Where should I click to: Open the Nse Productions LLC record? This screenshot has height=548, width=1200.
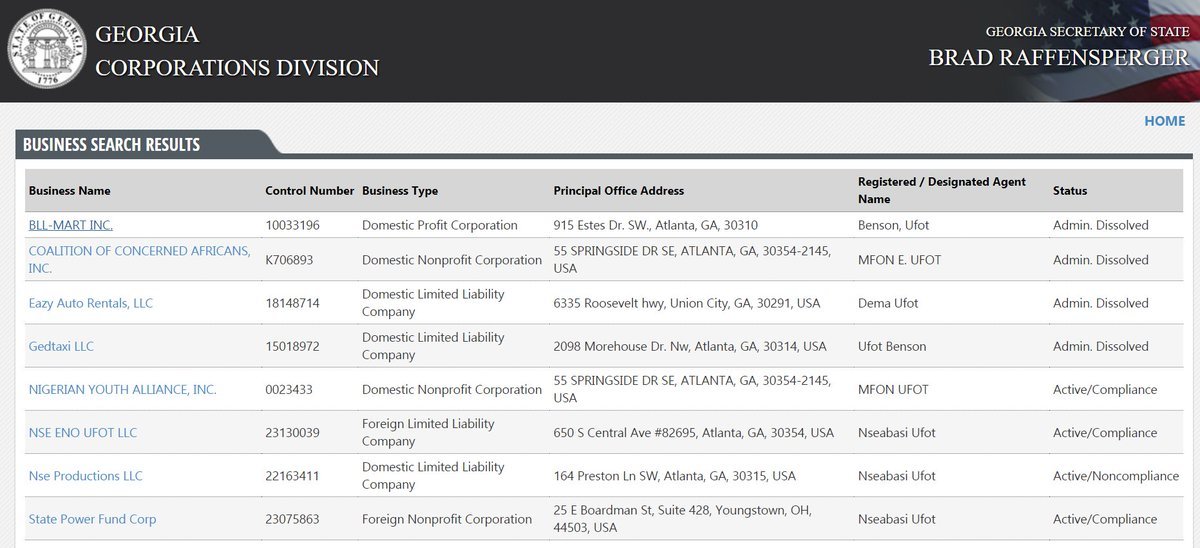click(85, 476)
